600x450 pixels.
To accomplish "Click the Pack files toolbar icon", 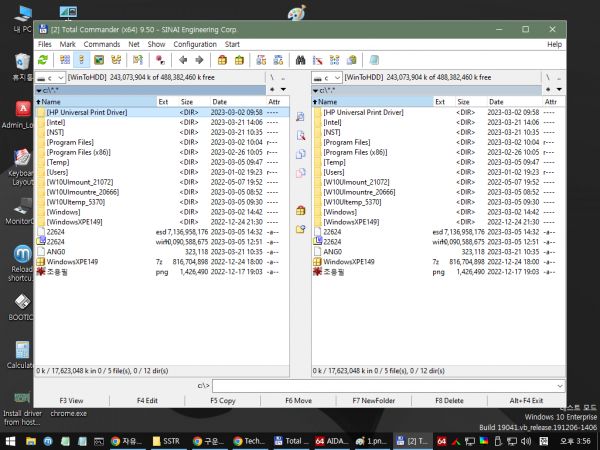I will [x=222, y=60].
